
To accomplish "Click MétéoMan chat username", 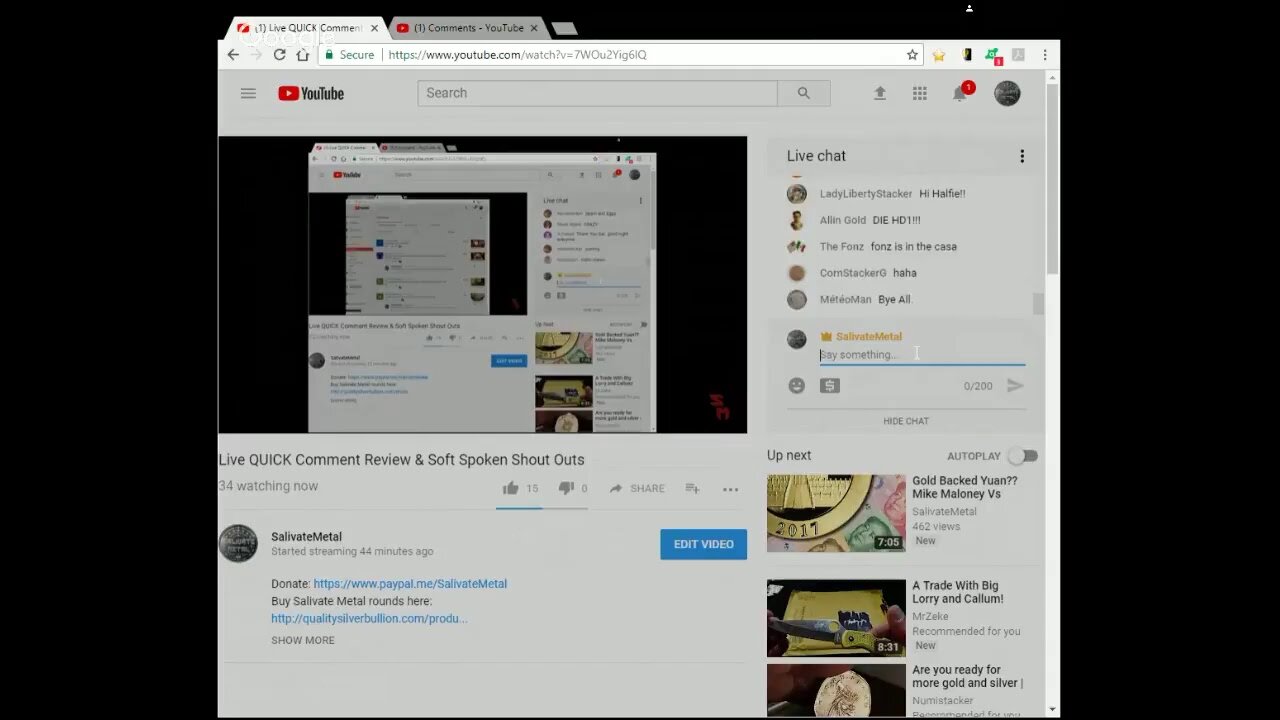I will (x=846, y=299).
